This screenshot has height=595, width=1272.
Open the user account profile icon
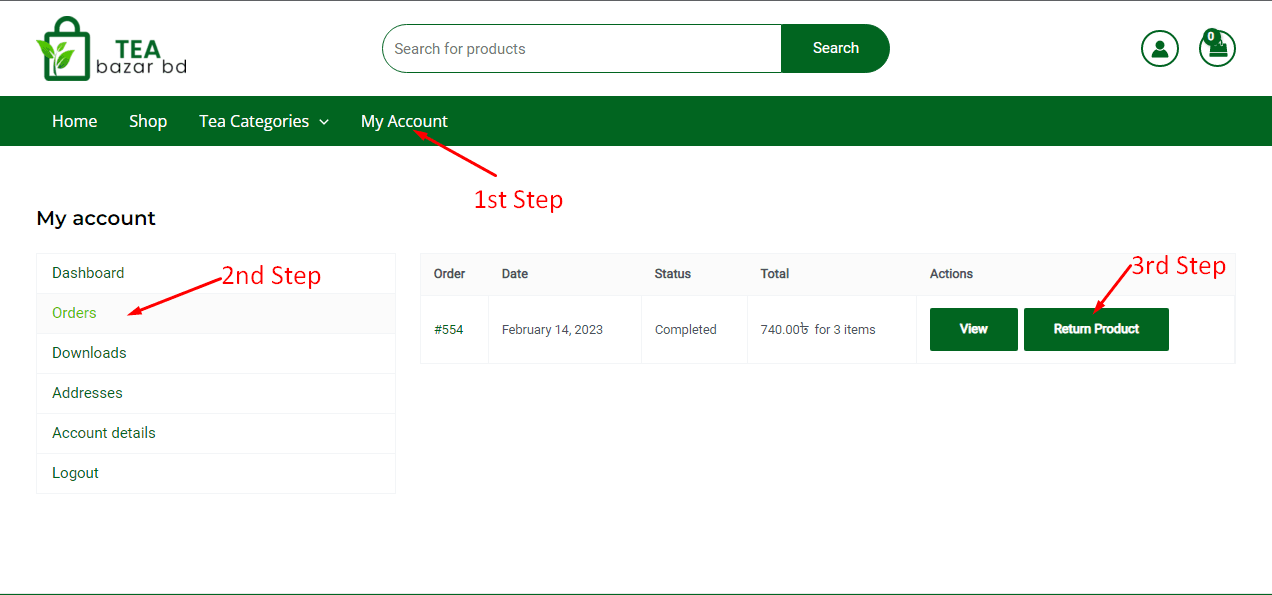point(1159,49)
